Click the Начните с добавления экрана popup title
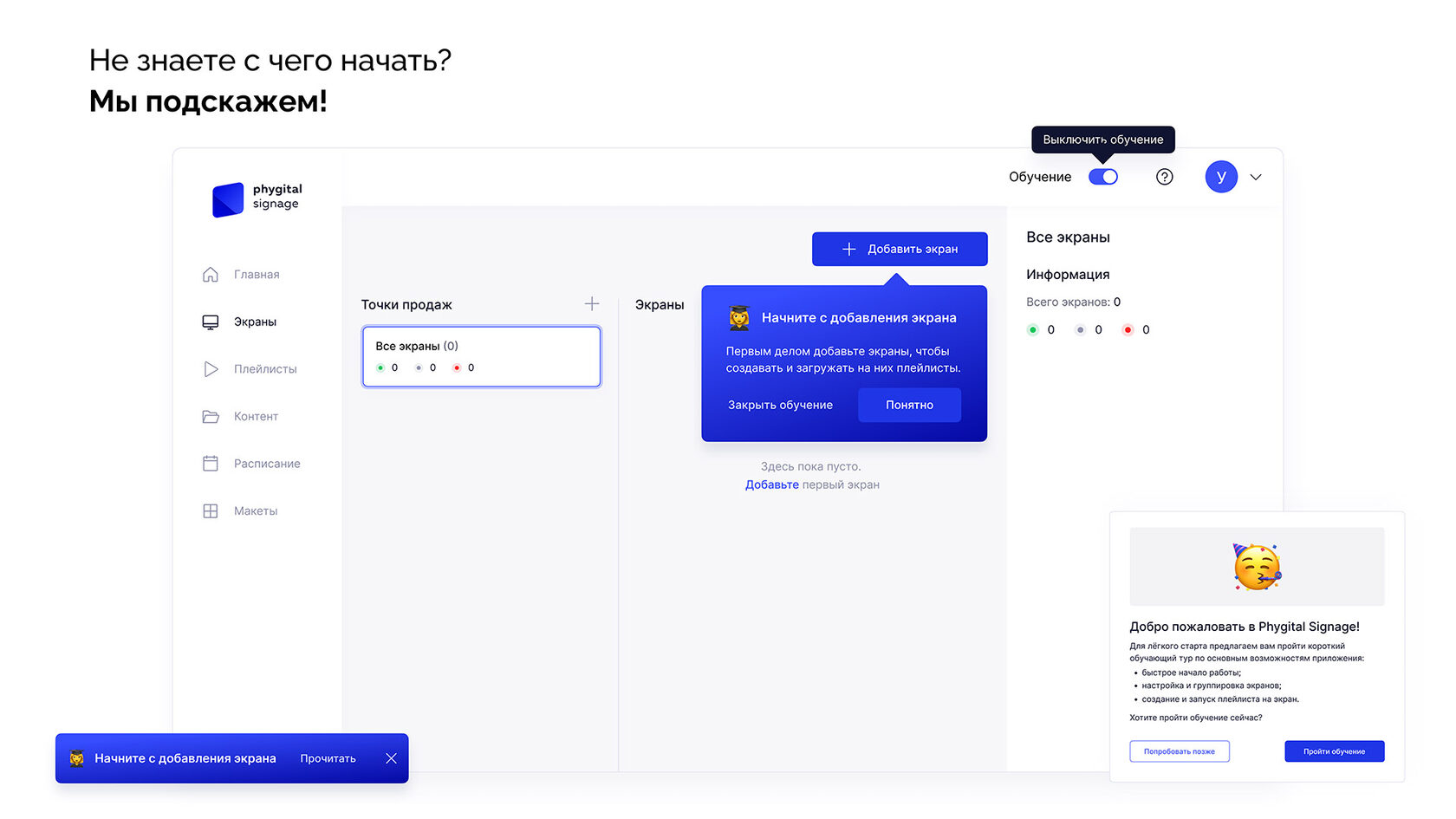This screenshot has width=1456, height=819. click(x=859, y=318)
